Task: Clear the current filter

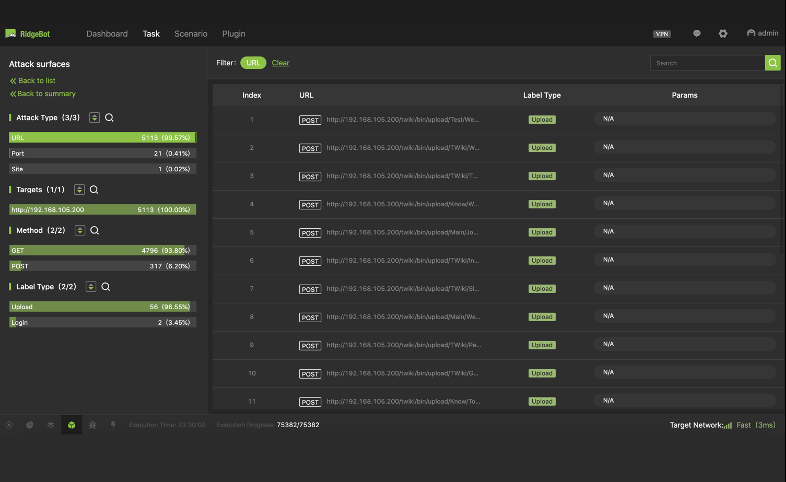Action: click(x=281, y=63)
